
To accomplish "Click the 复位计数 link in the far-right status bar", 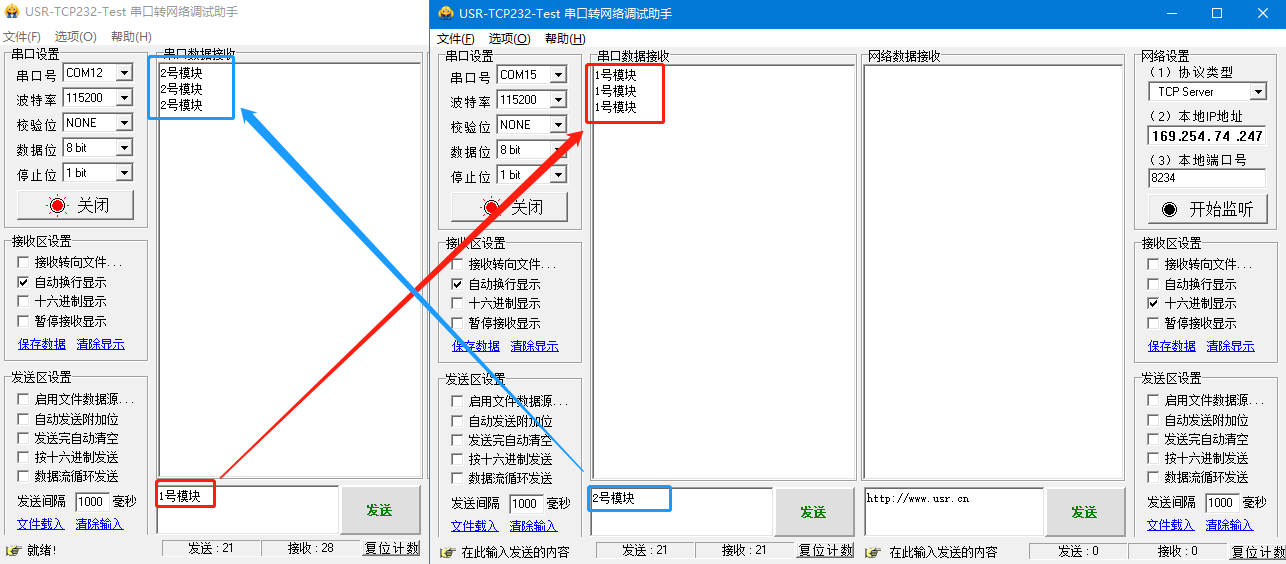I will (1258, 552).
